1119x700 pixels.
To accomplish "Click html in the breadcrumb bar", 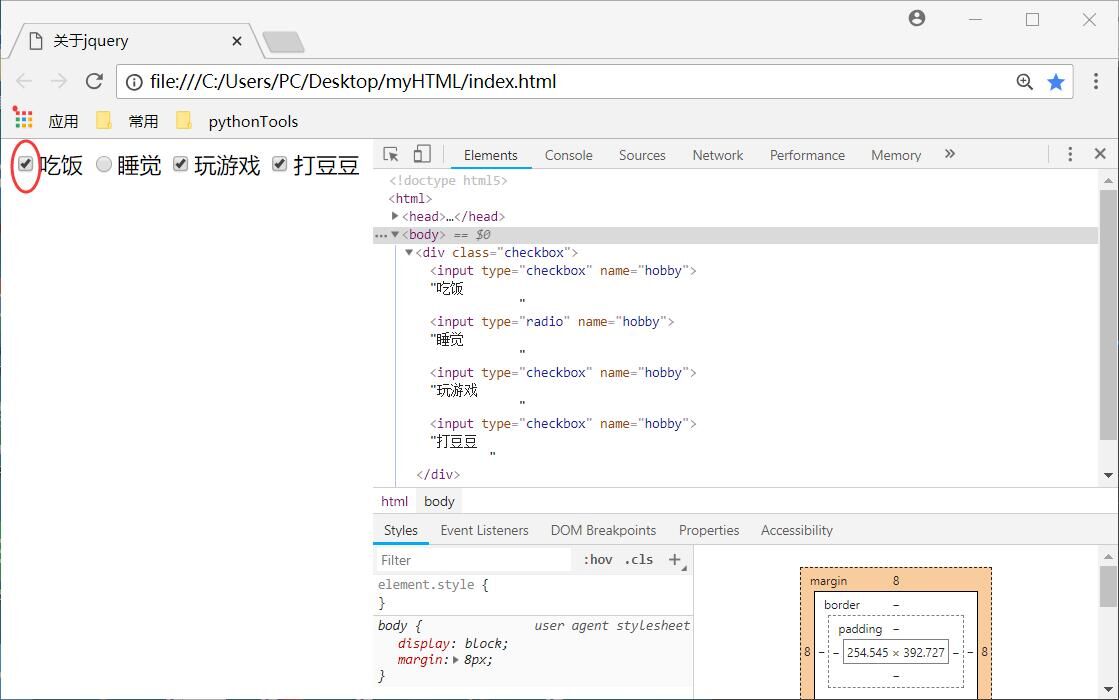I will tap(395, 502).
